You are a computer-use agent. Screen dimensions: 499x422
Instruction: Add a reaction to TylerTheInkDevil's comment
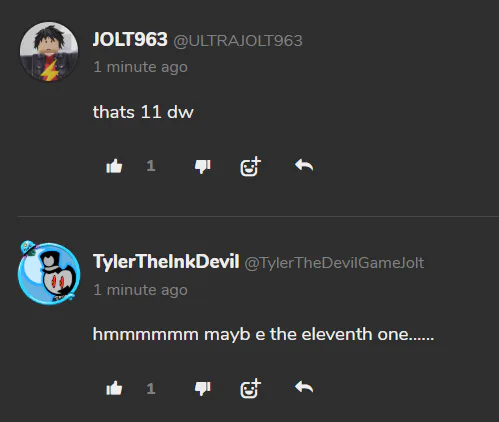pyautogui.click(x=250, y=388)
